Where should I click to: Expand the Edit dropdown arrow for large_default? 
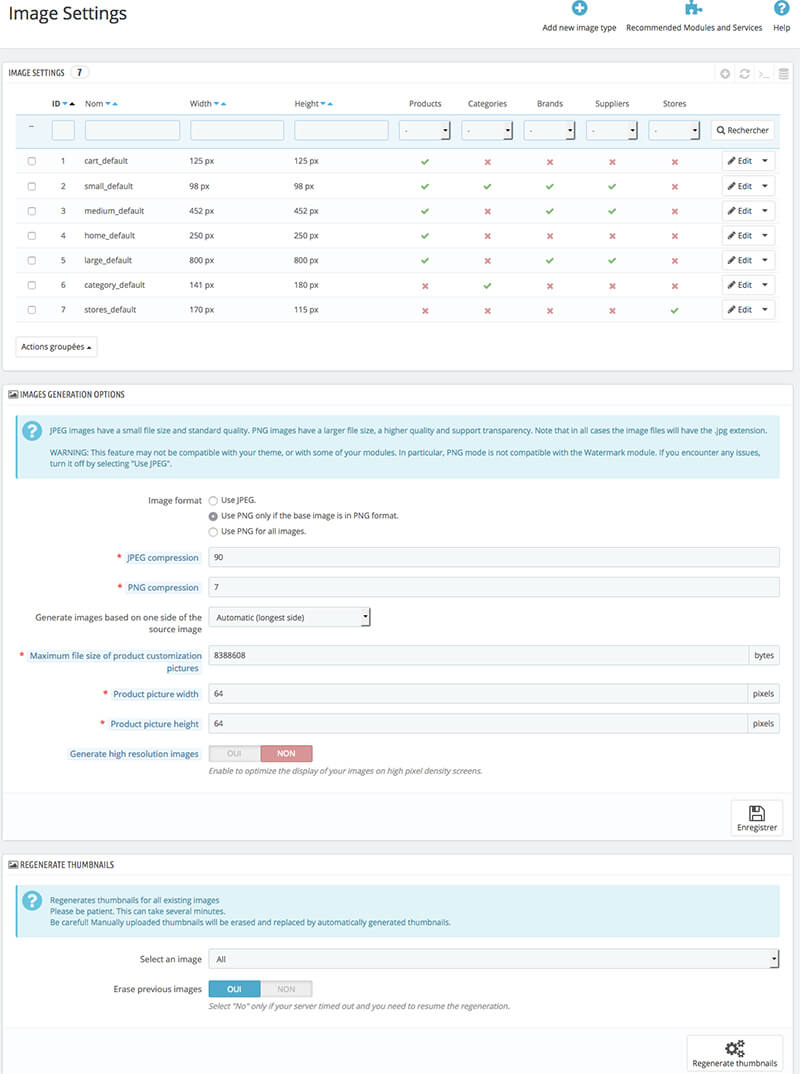pyautogui.click(x=765, y=260)
